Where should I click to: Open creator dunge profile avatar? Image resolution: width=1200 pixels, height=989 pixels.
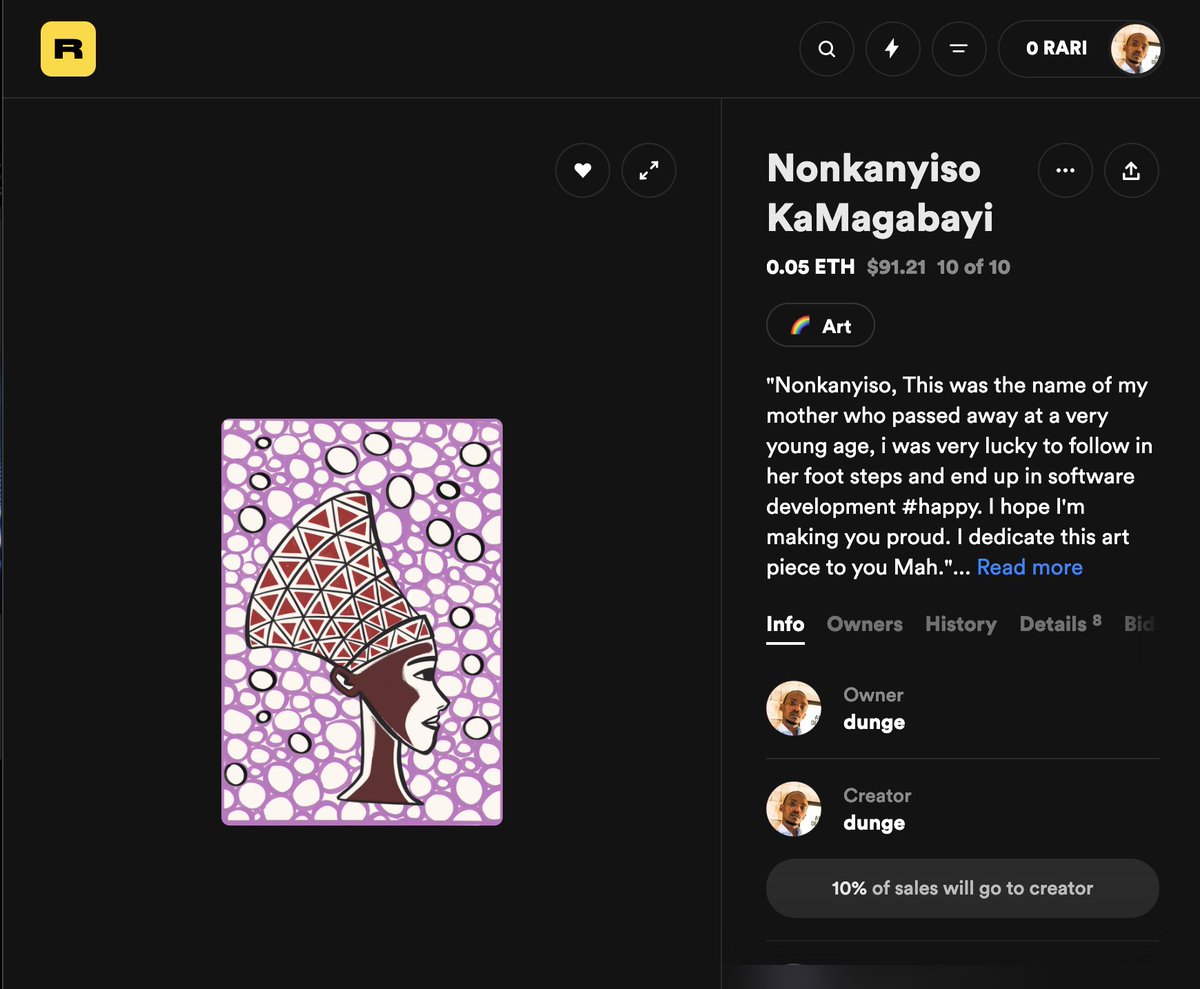pyautogui.click(x=794, y=809)
